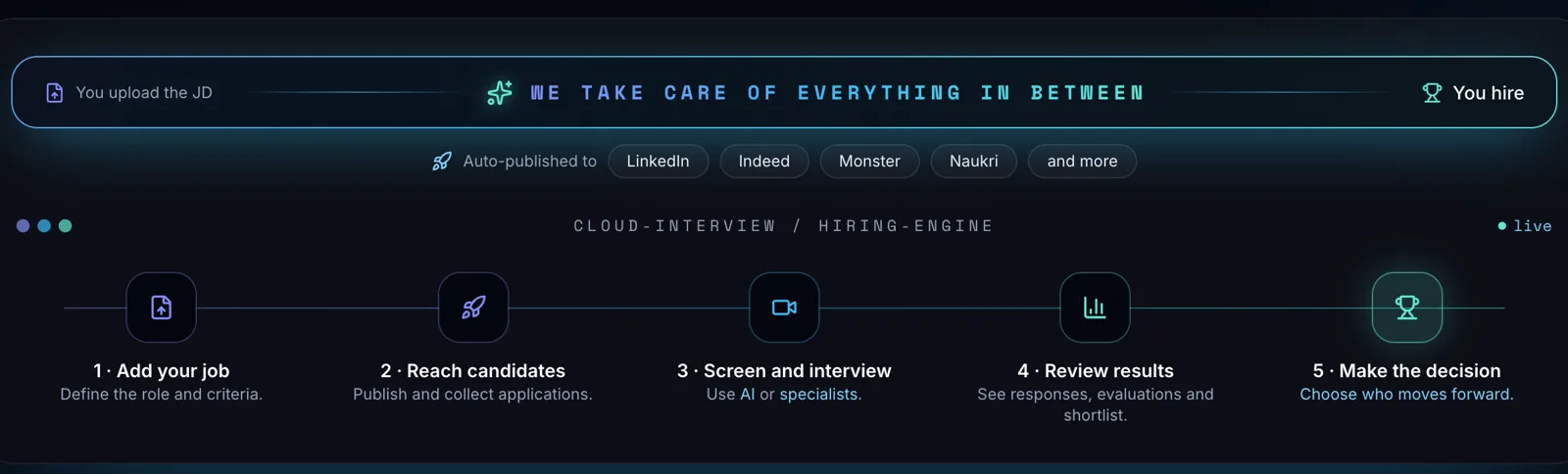
Task: Click the '1 · Add your job' heading
Action: (x=162, y=371)
